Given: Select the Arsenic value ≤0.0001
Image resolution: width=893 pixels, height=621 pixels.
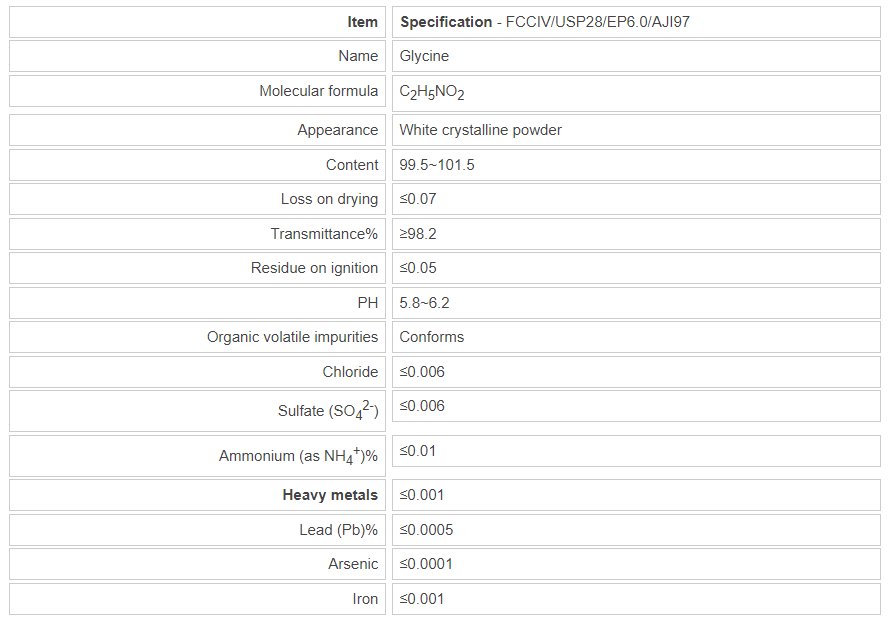Looking at the screenshot, I should coord(426,564).
